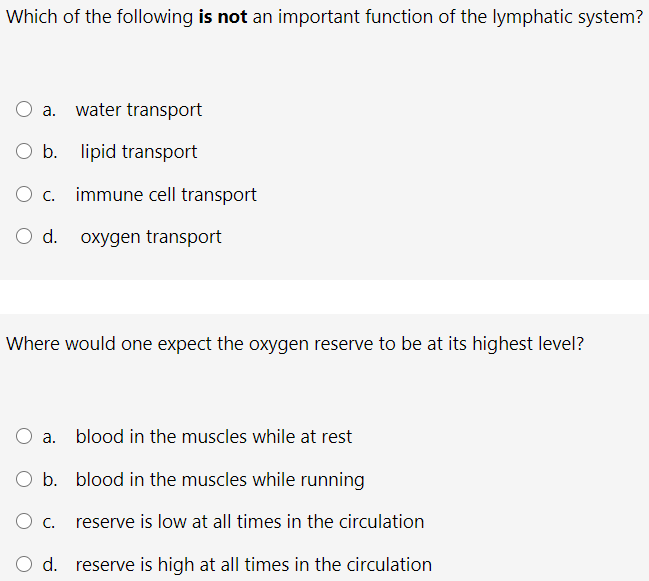The height and width of the screenshot is (581, 649).
Task: Select radio for blood in muscles at rest
Action: coord(24,436)
